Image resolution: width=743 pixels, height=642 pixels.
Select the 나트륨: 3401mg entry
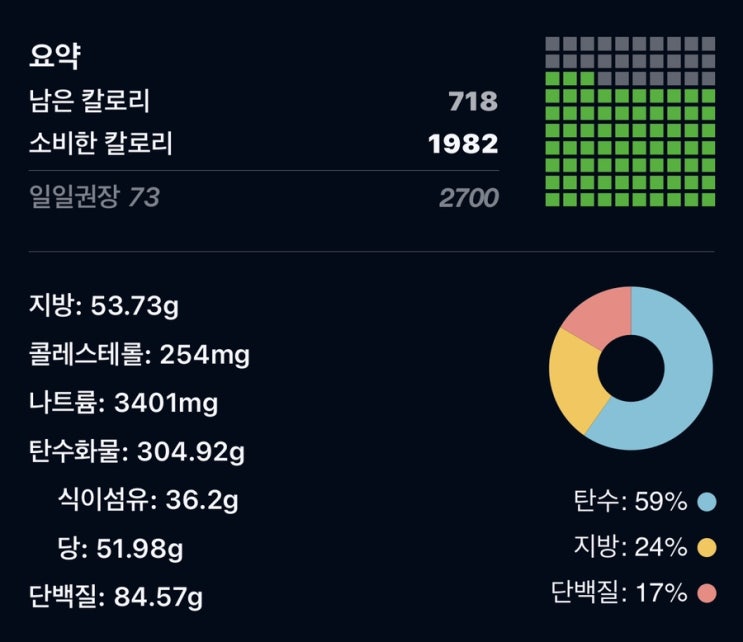[123, 403]
